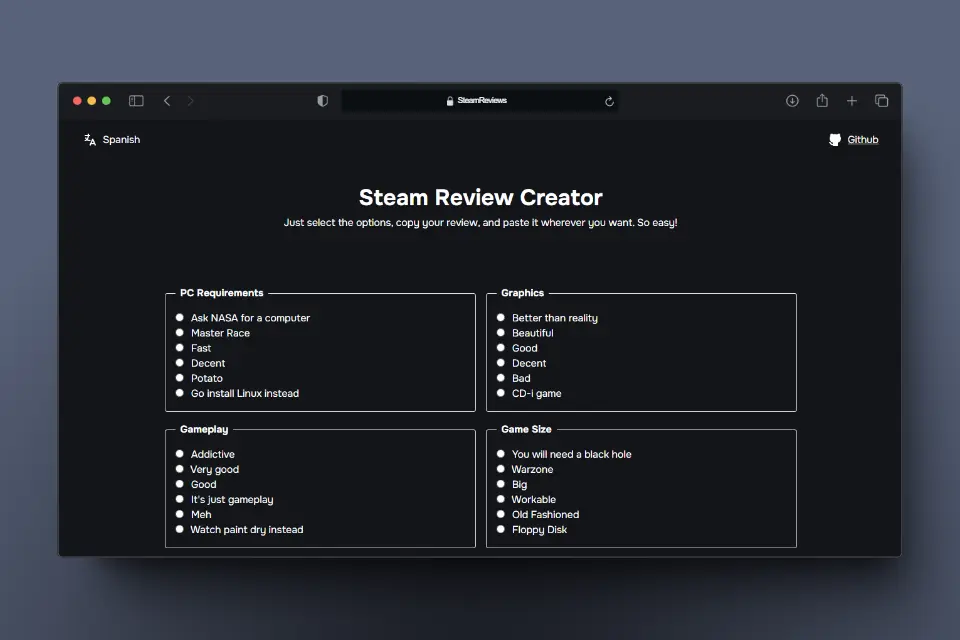Minimize window with yellow button

point(92,101)
